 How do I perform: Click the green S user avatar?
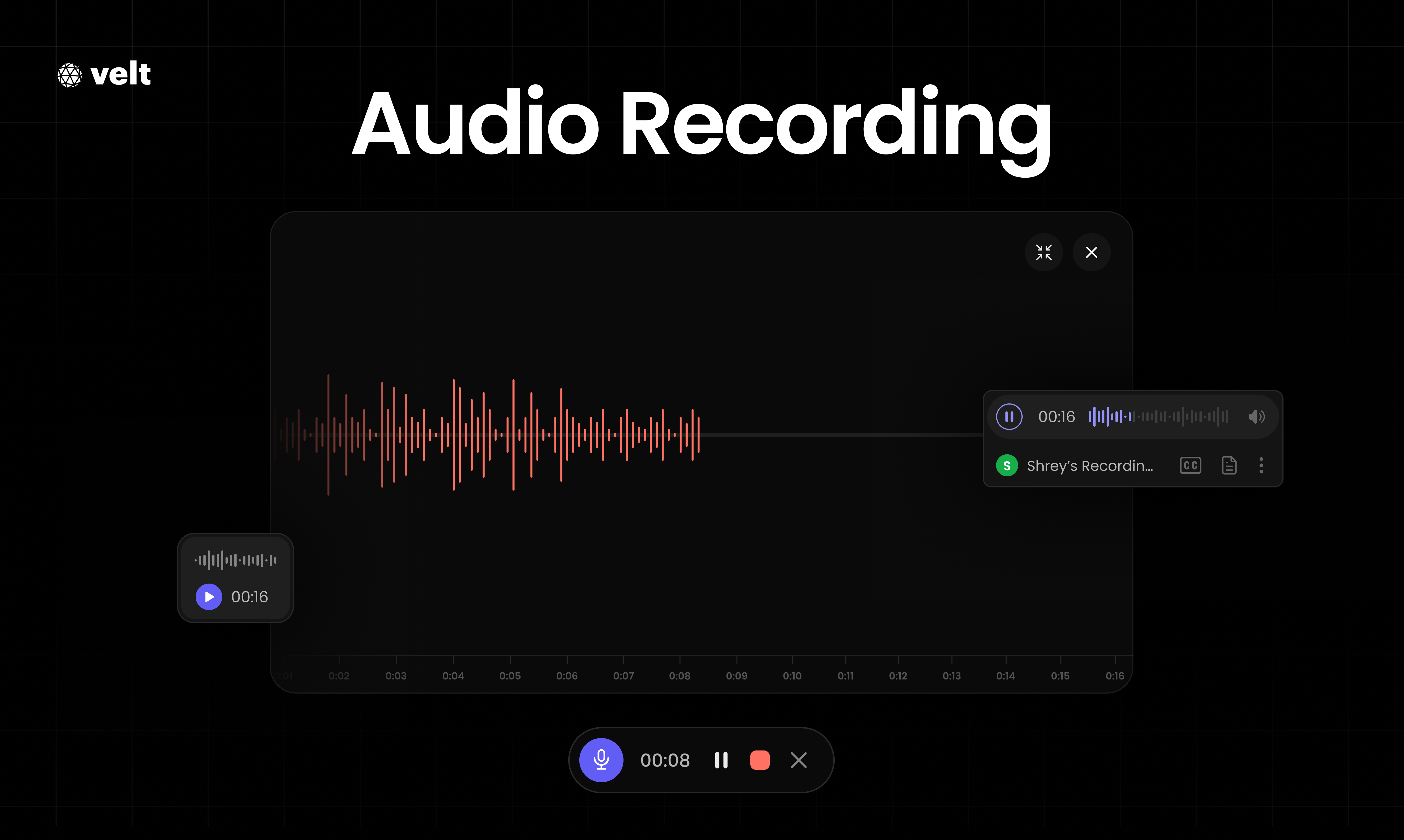[1007, 466]
